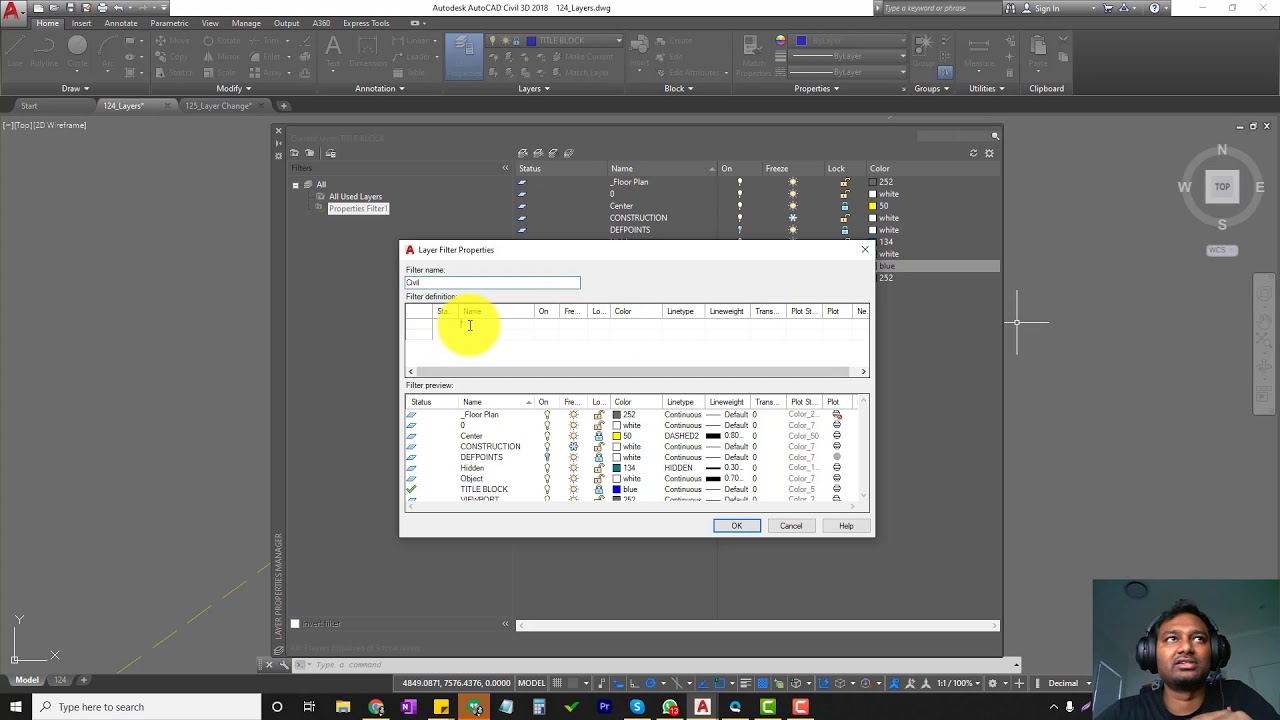Viewport: 1280px width, 720px height.
Task: Open Layer States Manager icon
Action: pyautogui.click(x=330, y=153)
